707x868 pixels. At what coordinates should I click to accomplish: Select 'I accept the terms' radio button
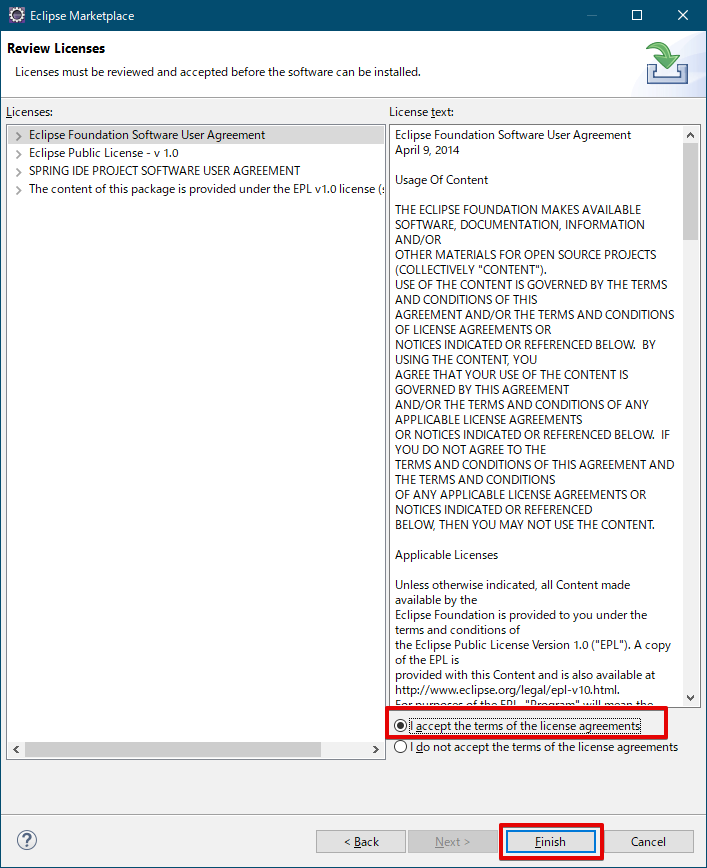point(400,725)
